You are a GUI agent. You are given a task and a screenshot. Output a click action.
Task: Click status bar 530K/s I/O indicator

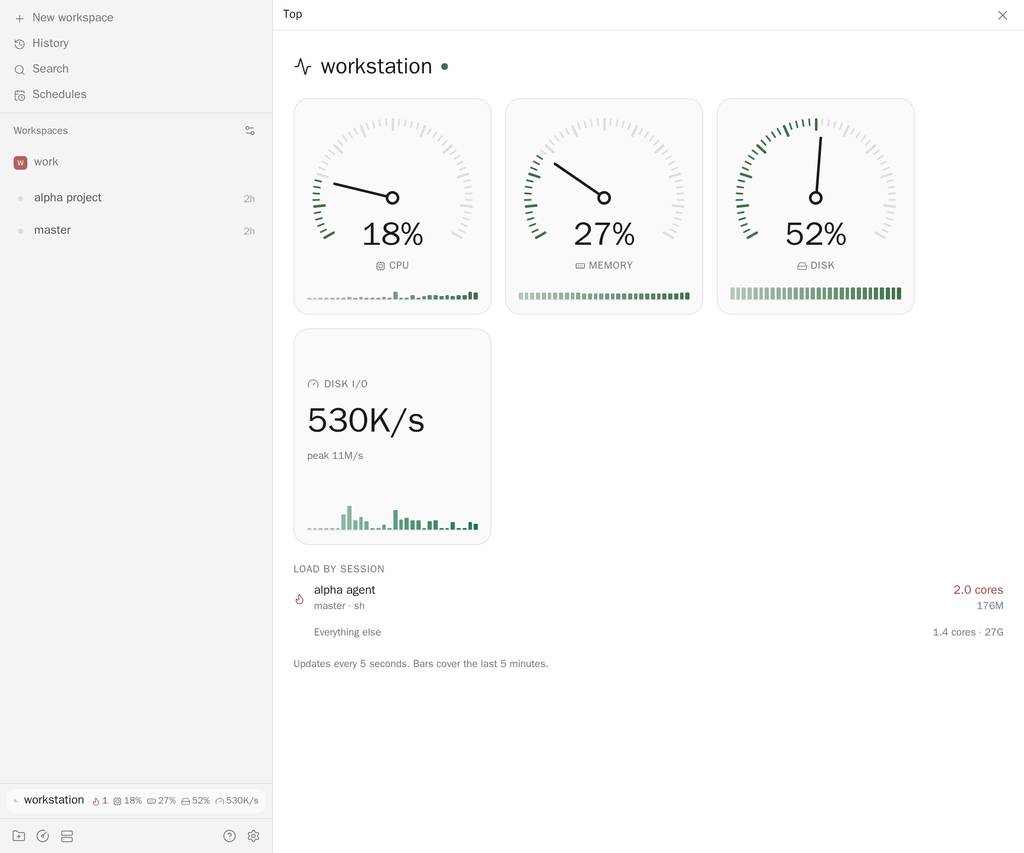coord(237,801)
